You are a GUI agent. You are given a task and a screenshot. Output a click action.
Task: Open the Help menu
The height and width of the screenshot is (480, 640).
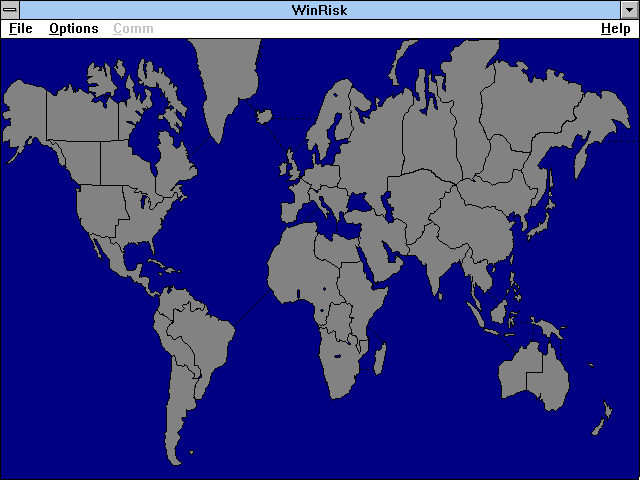click(x=615, y=29)
